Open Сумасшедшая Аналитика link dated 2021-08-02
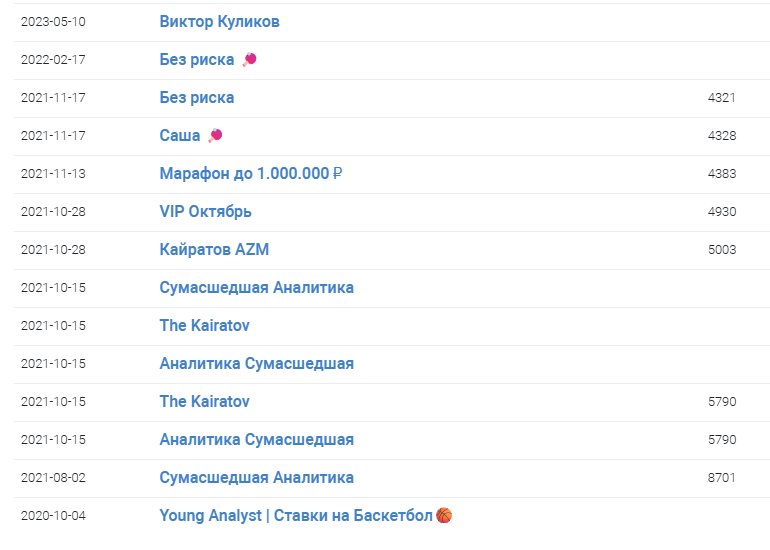Screen dimensions: 770x550 (256, 478)
